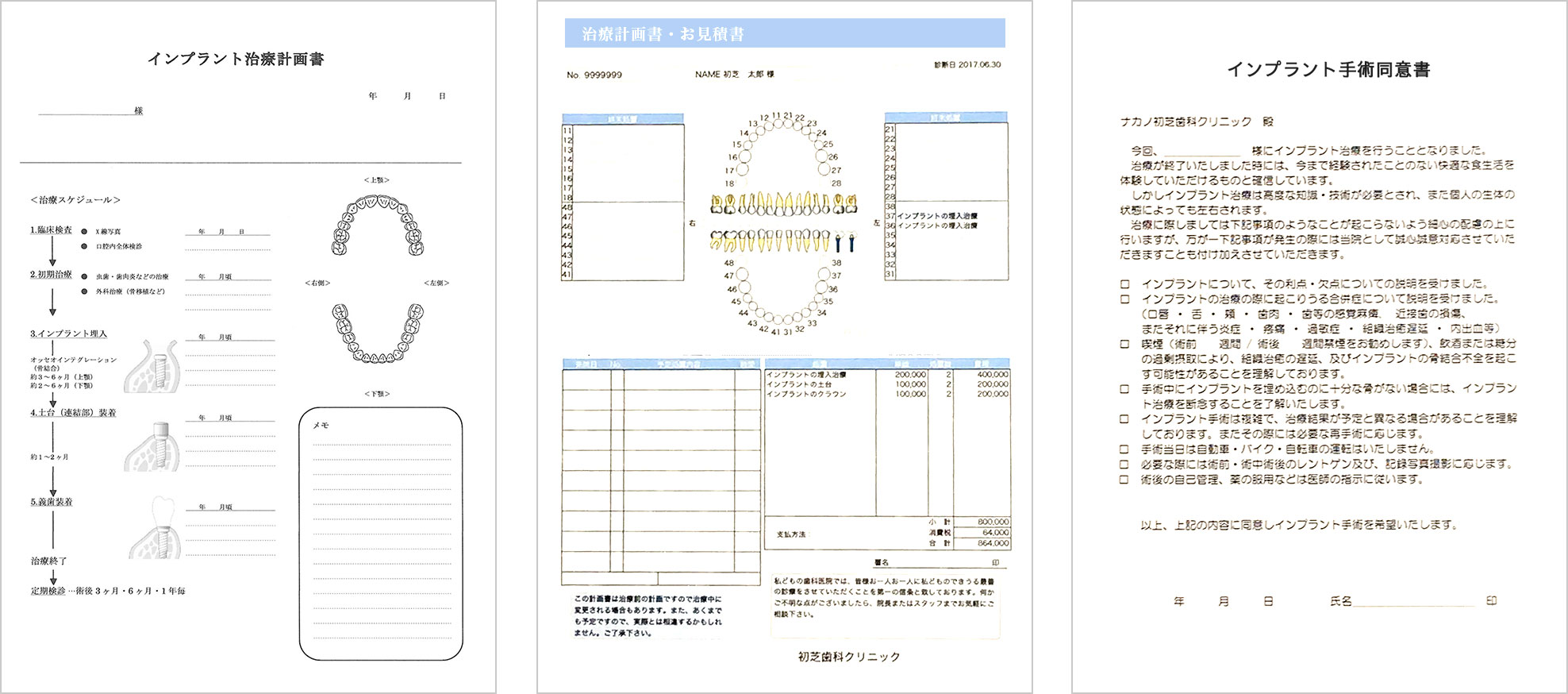The width and height of the screenshot is (1568, 694).
Task: Click inside the メモ notes box
Action: 381,534
